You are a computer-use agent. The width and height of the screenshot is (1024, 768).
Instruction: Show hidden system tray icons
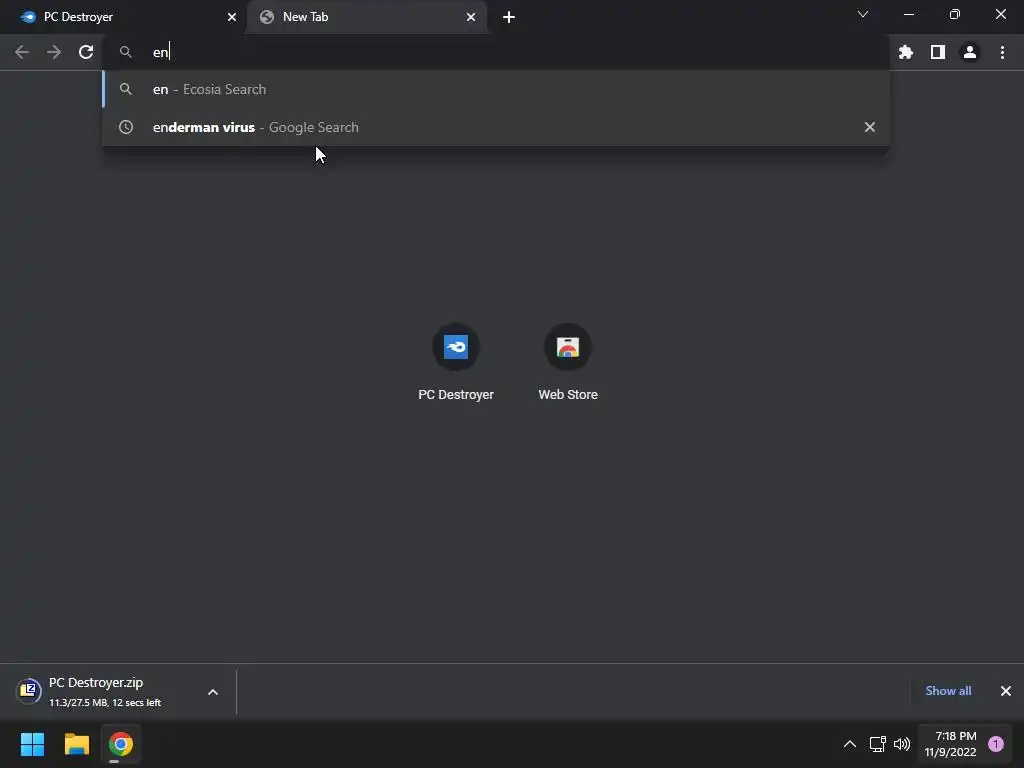[x=850, y=744]
